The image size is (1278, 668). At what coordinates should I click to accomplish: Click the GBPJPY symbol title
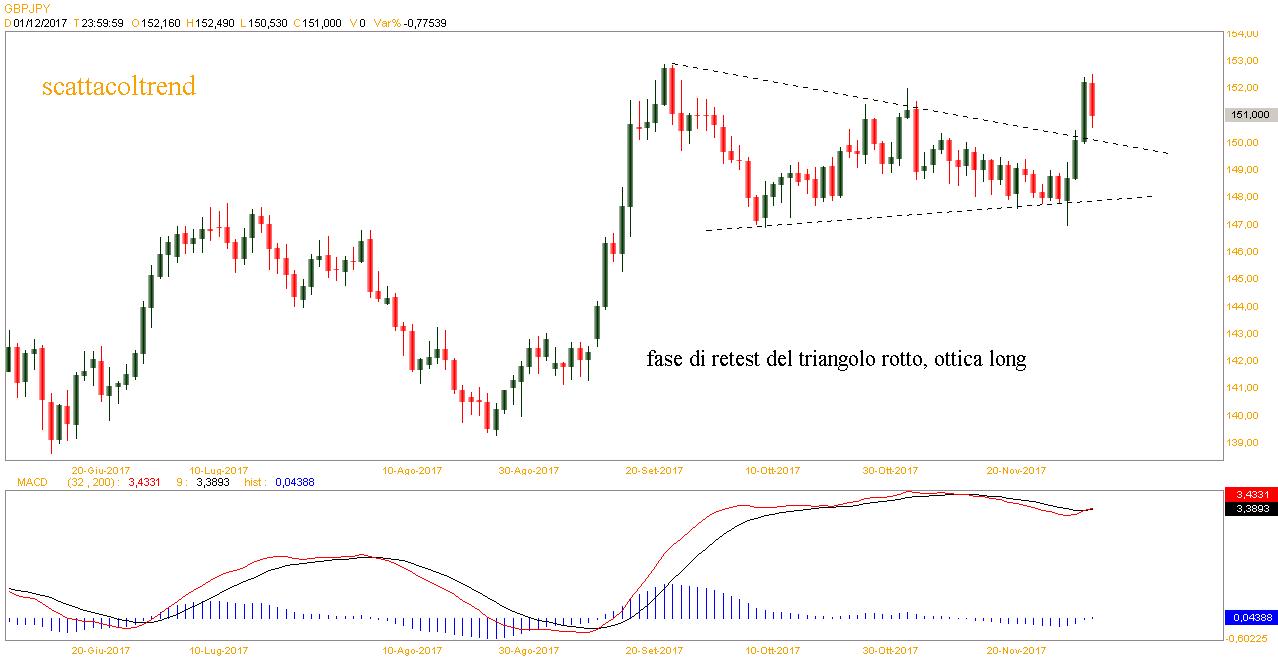tap(24, 7)
